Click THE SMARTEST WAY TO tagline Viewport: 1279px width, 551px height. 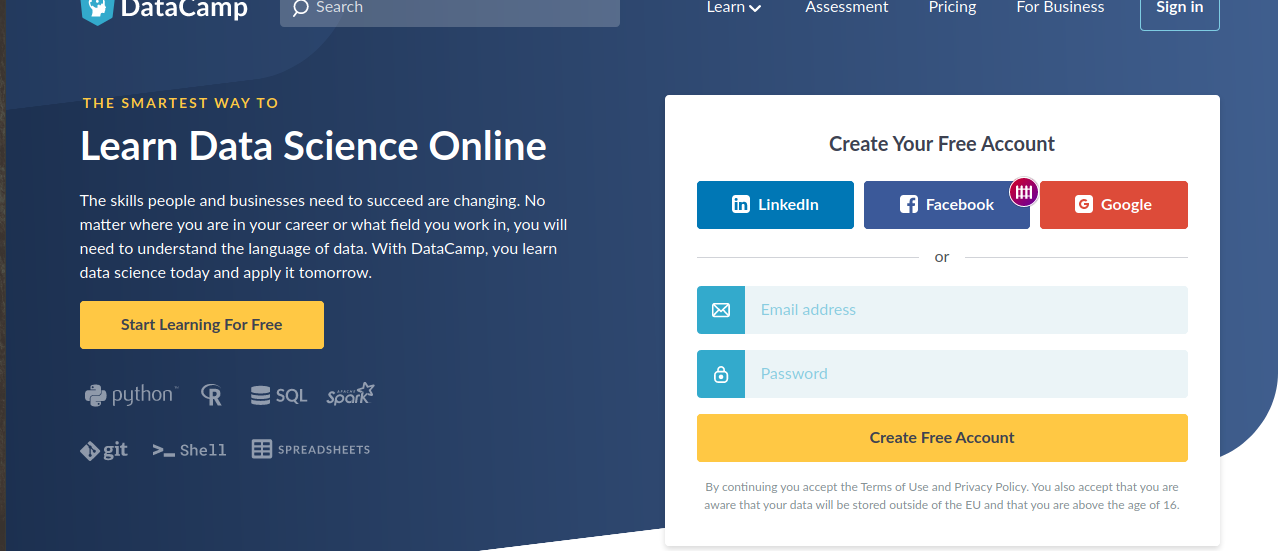(181, 103)
